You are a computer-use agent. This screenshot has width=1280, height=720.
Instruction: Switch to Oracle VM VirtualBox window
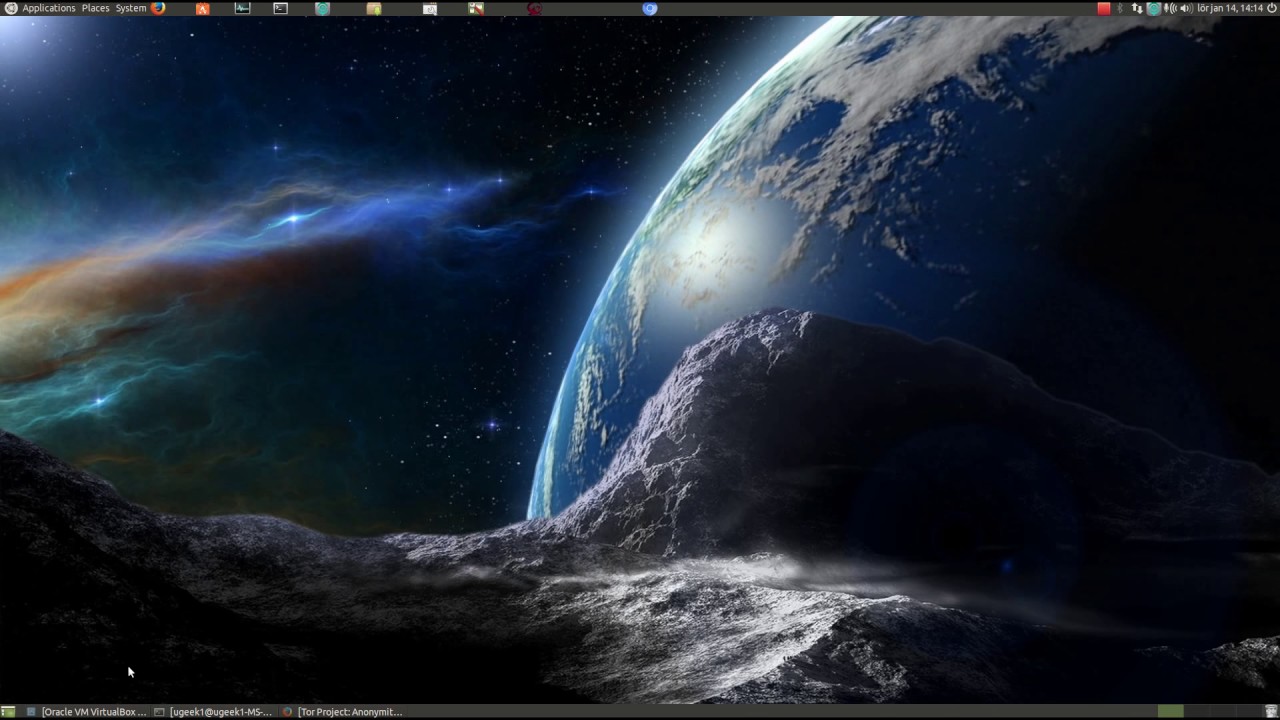[x=87, y=712]
